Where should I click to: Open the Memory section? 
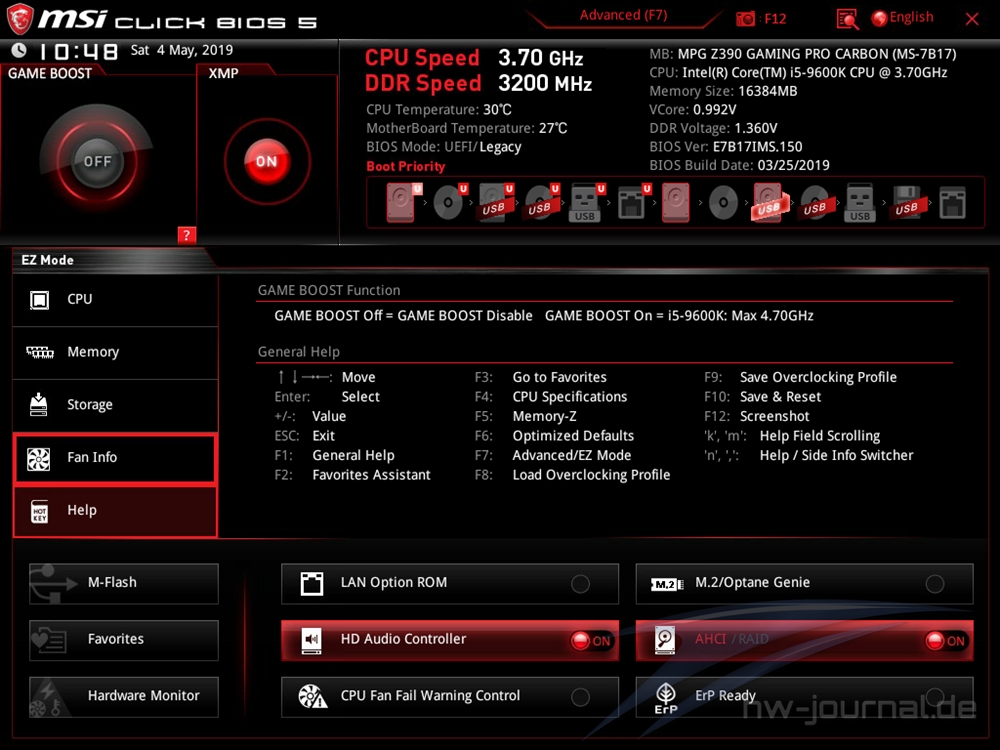115,352
